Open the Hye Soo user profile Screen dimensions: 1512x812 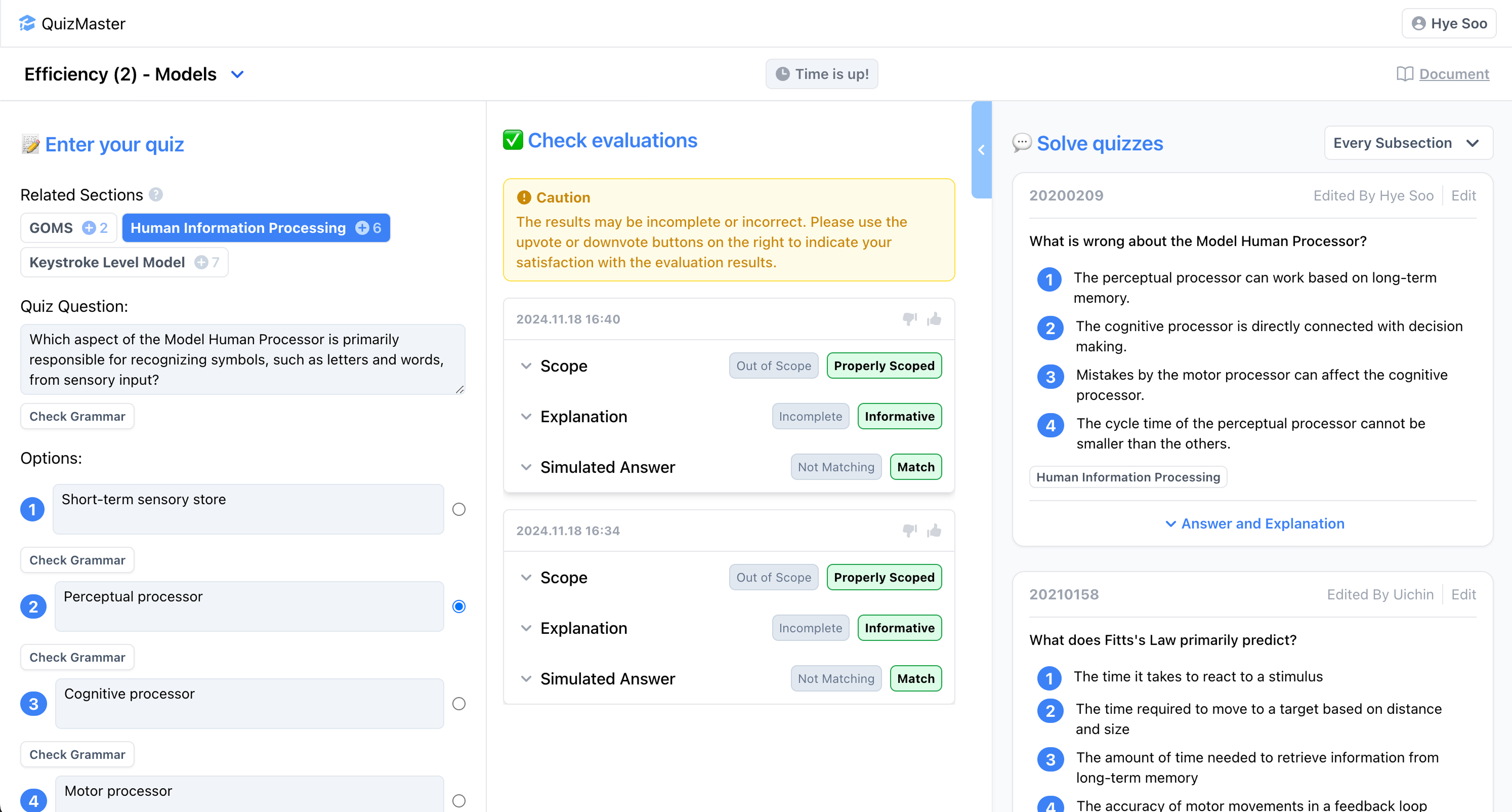pyautogui.click(x=1449, y=23)
